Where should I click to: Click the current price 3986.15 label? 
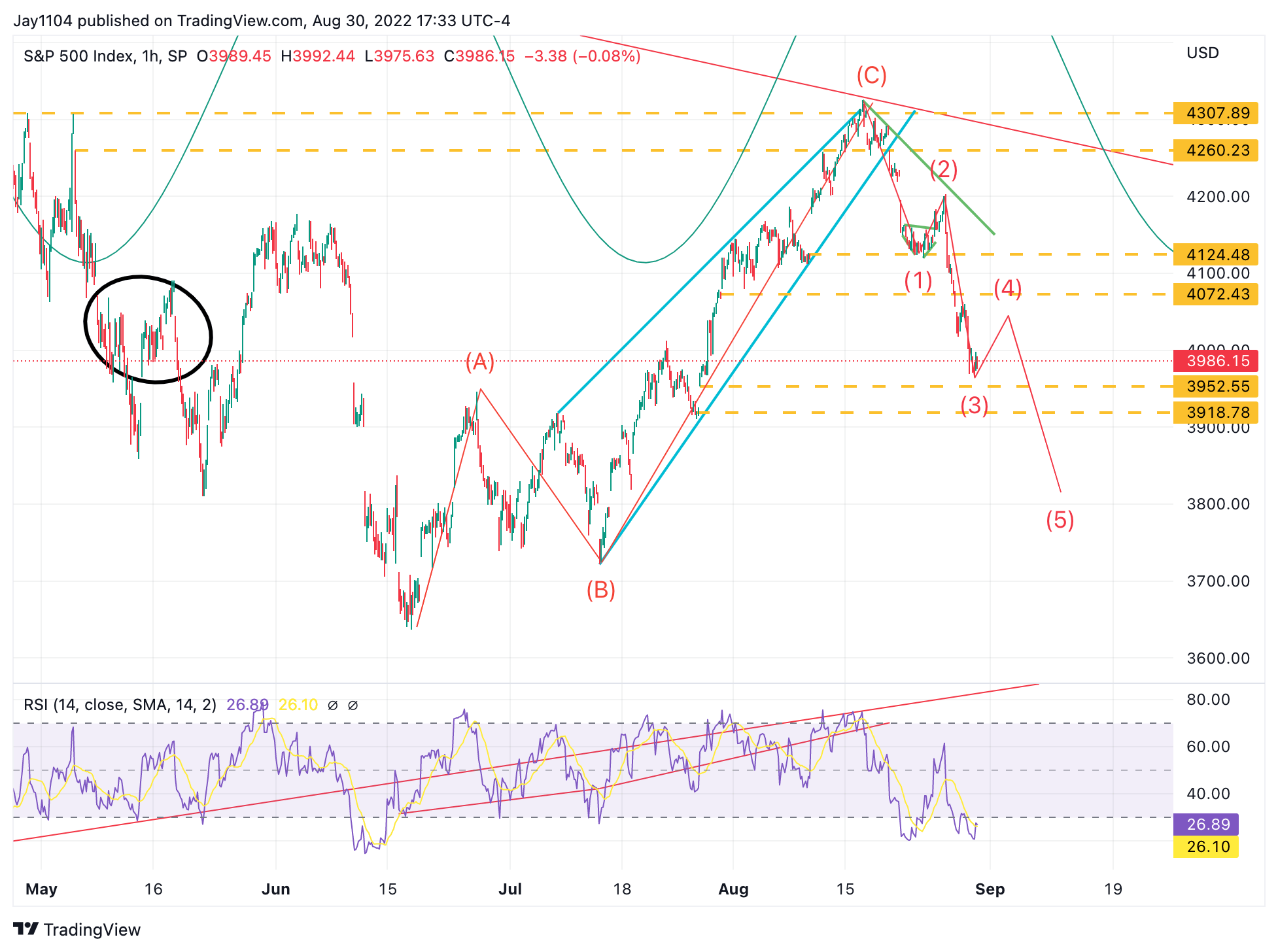click(1216, 361)
